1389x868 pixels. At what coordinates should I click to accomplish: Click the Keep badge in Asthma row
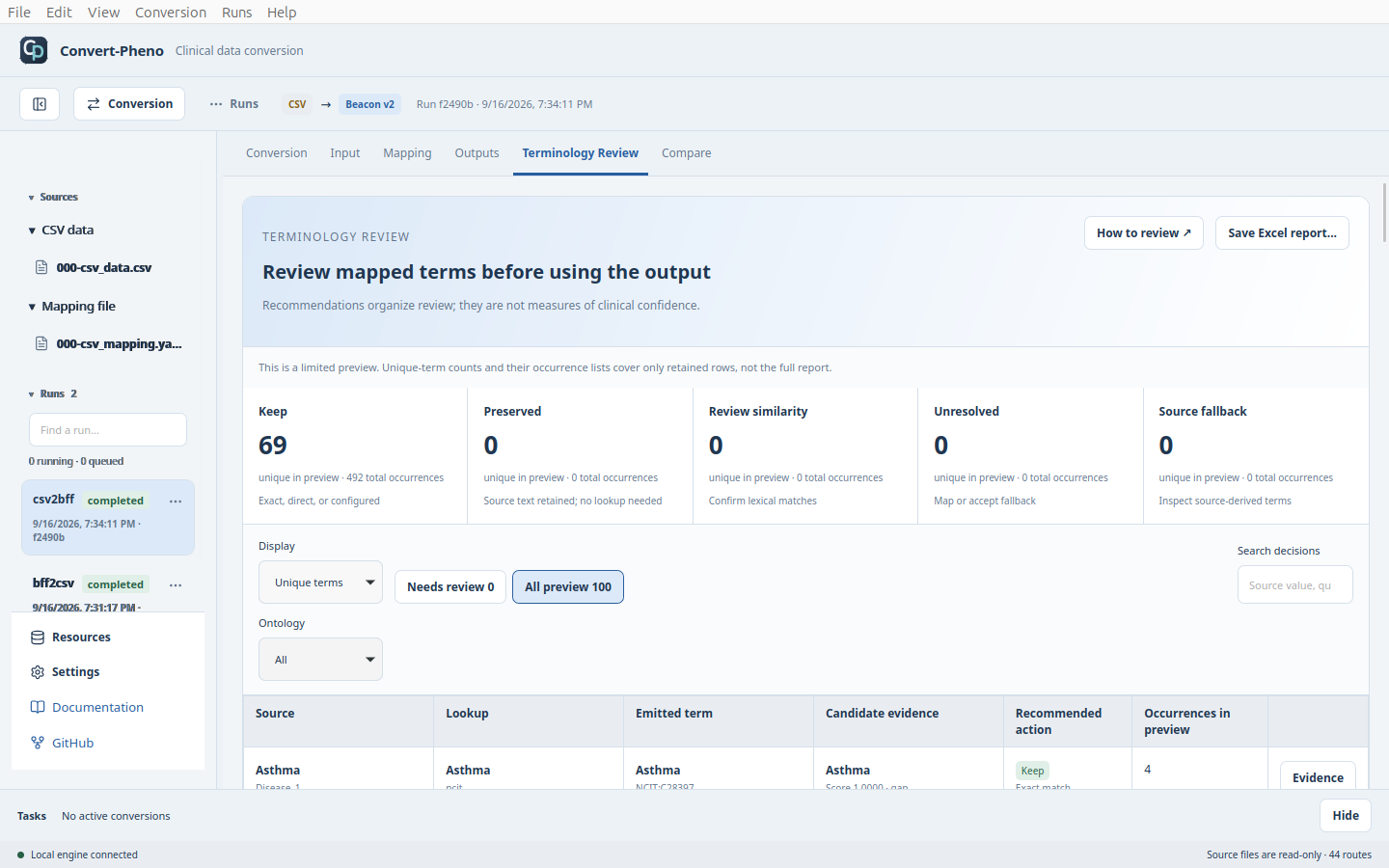tap(1032, 771)
